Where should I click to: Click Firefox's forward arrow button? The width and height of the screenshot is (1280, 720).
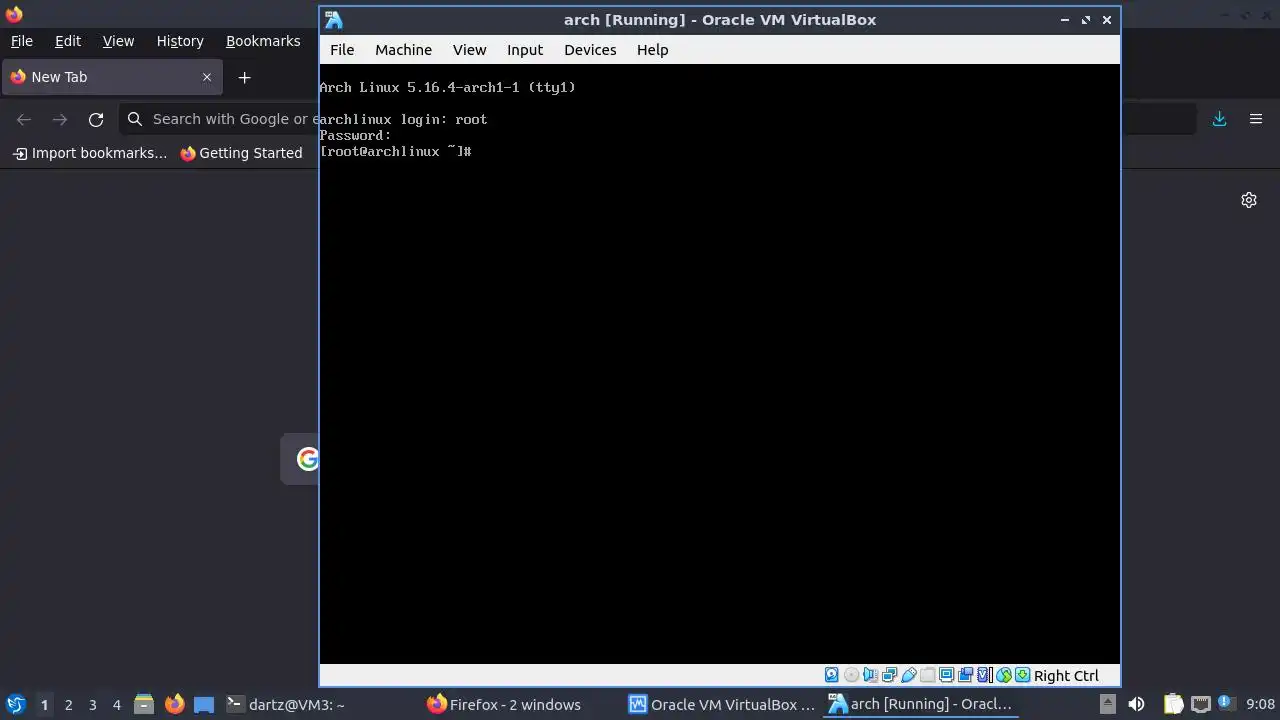click(60, 119)
